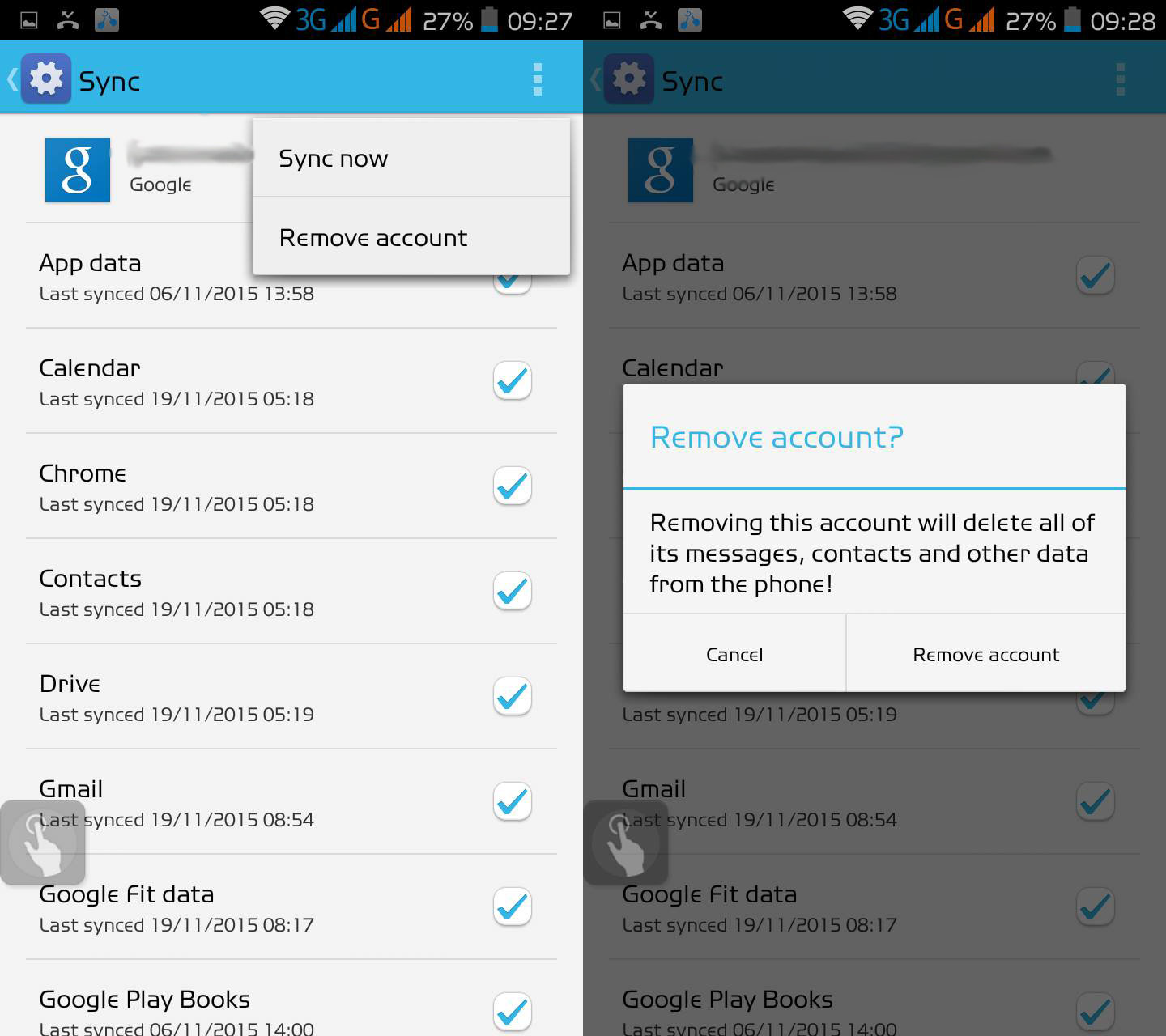Screen dimensions: 1166x1036
Task: Toggle Contacts sync checkbox in left screen
Action: click(x=513, y=591)
